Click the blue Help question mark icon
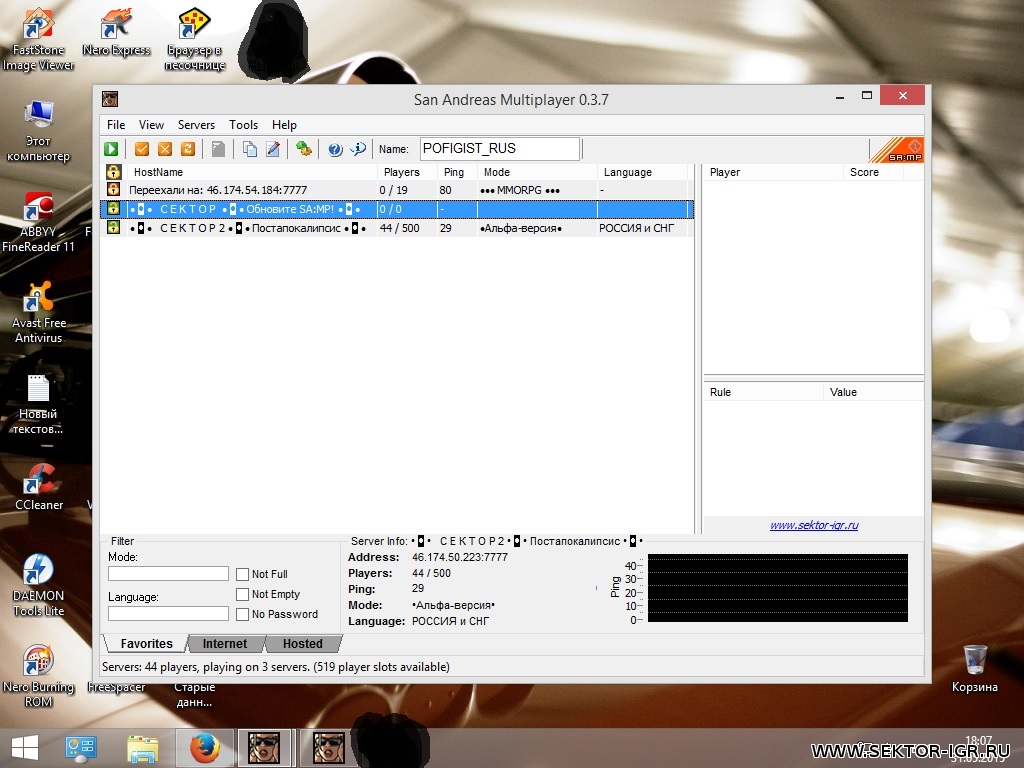 coord(335,149)
